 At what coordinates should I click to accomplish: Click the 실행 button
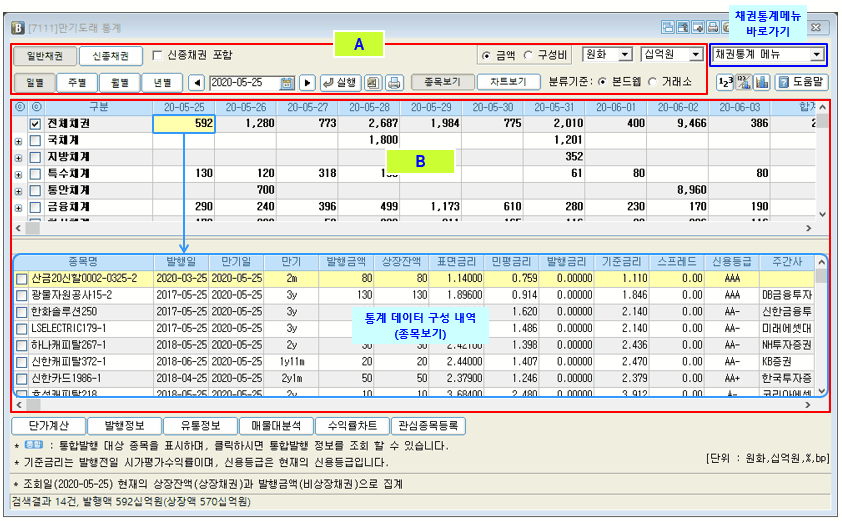(x=340, y=83)
